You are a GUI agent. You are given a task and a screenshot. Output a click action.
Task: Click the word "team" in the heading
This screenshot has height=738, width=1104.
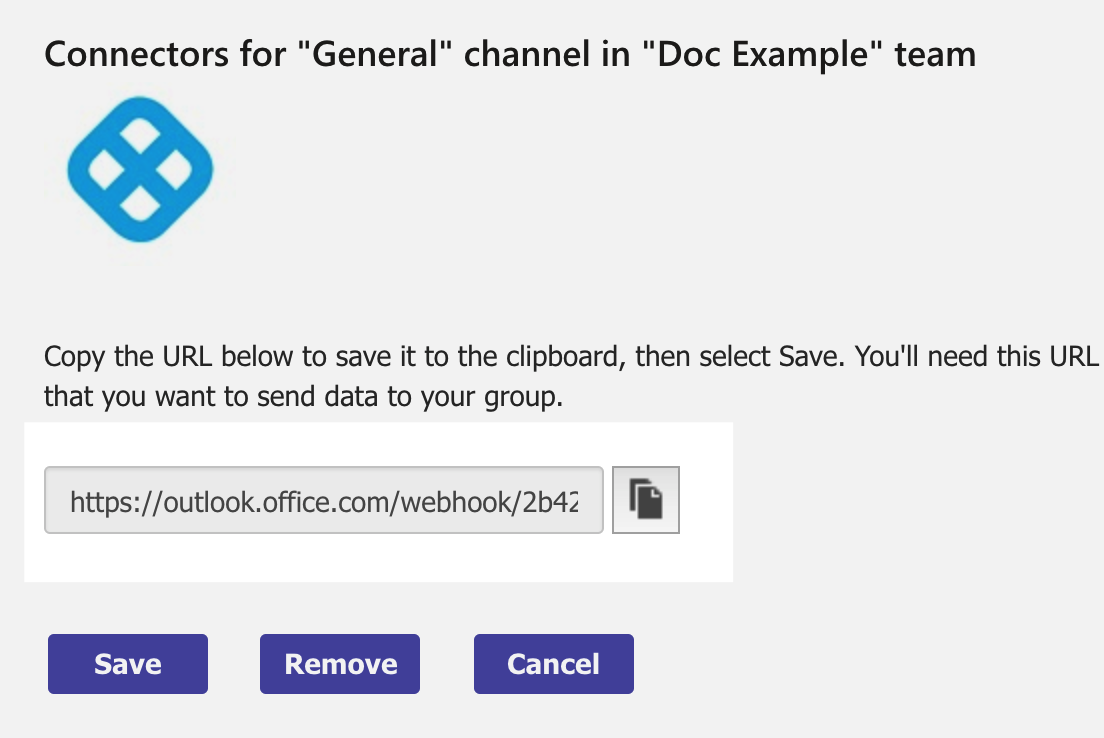pos(935,54)
